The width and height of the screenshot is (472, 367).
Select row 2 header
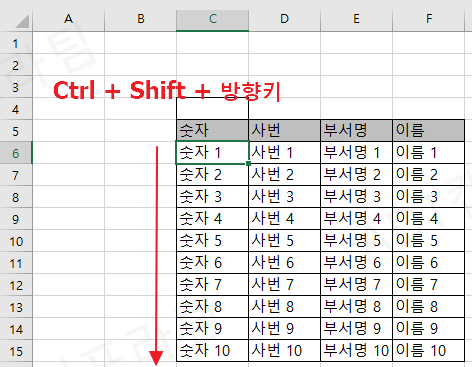(16, 65)
